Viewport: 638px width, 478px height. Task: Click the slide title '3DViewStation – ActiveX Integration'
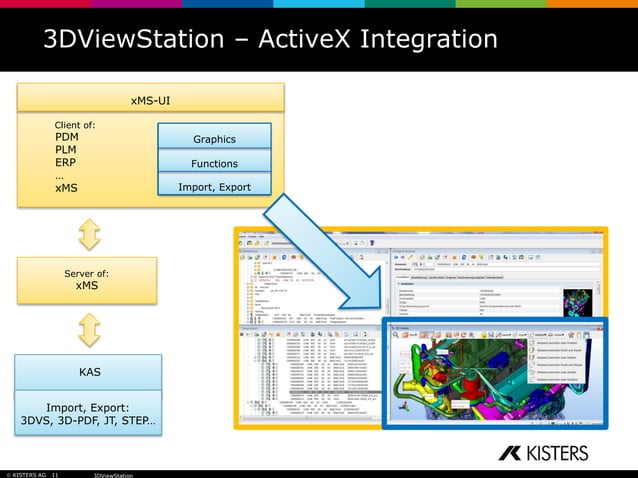270,39
